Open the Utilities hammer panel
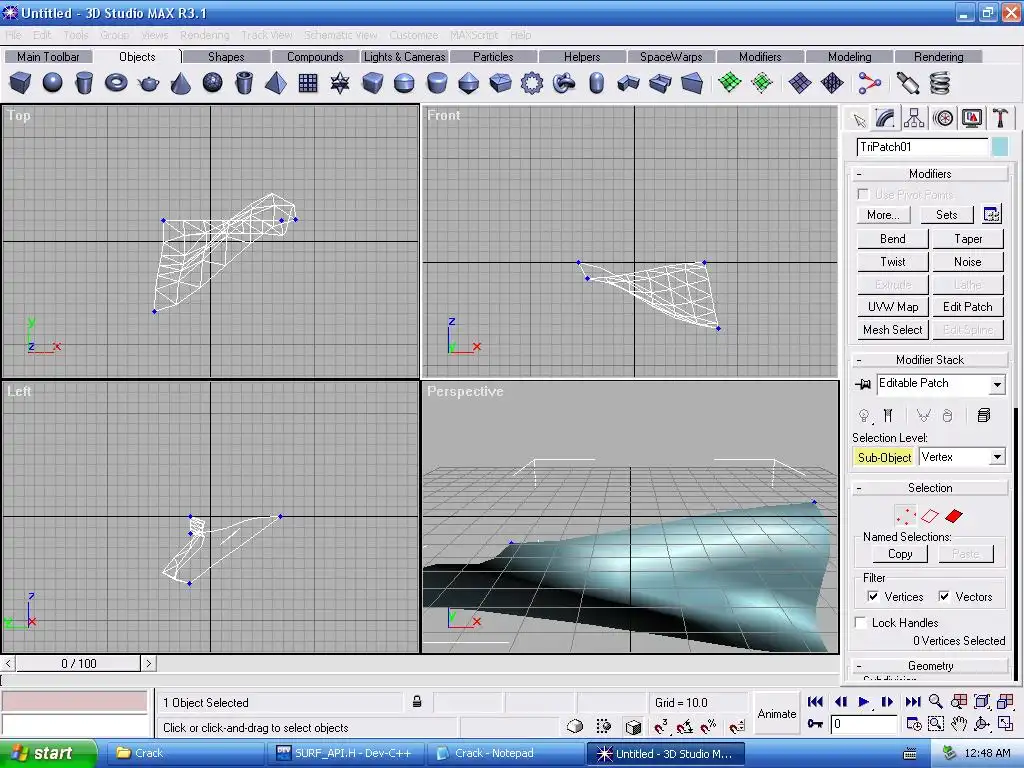1024x768 pixels. 1000,119
